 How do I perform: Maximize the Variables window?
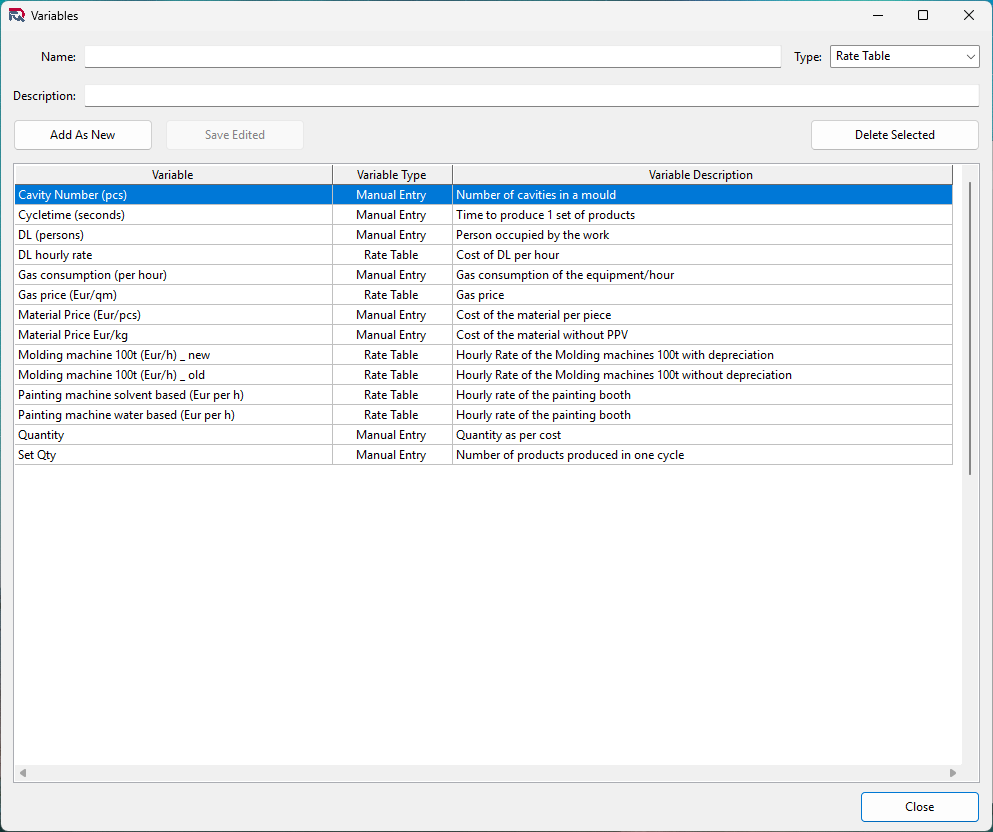pyautogui.click(x=923, y=15)
